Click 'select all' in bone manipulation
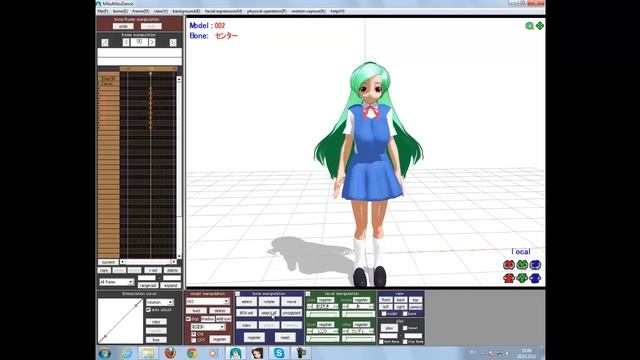The image size is (640, 360). click(x=269, y=313)
